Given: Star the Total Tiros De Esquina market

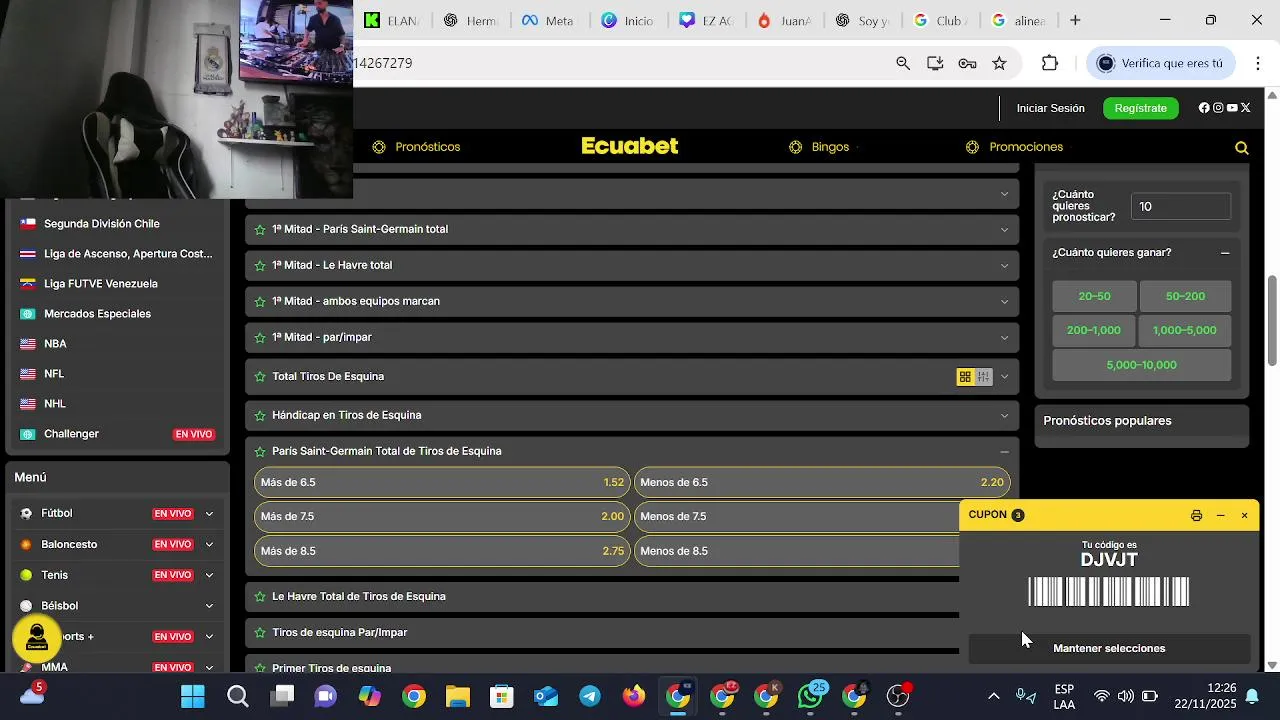Looking at the screenshot, I should [260, 377].
